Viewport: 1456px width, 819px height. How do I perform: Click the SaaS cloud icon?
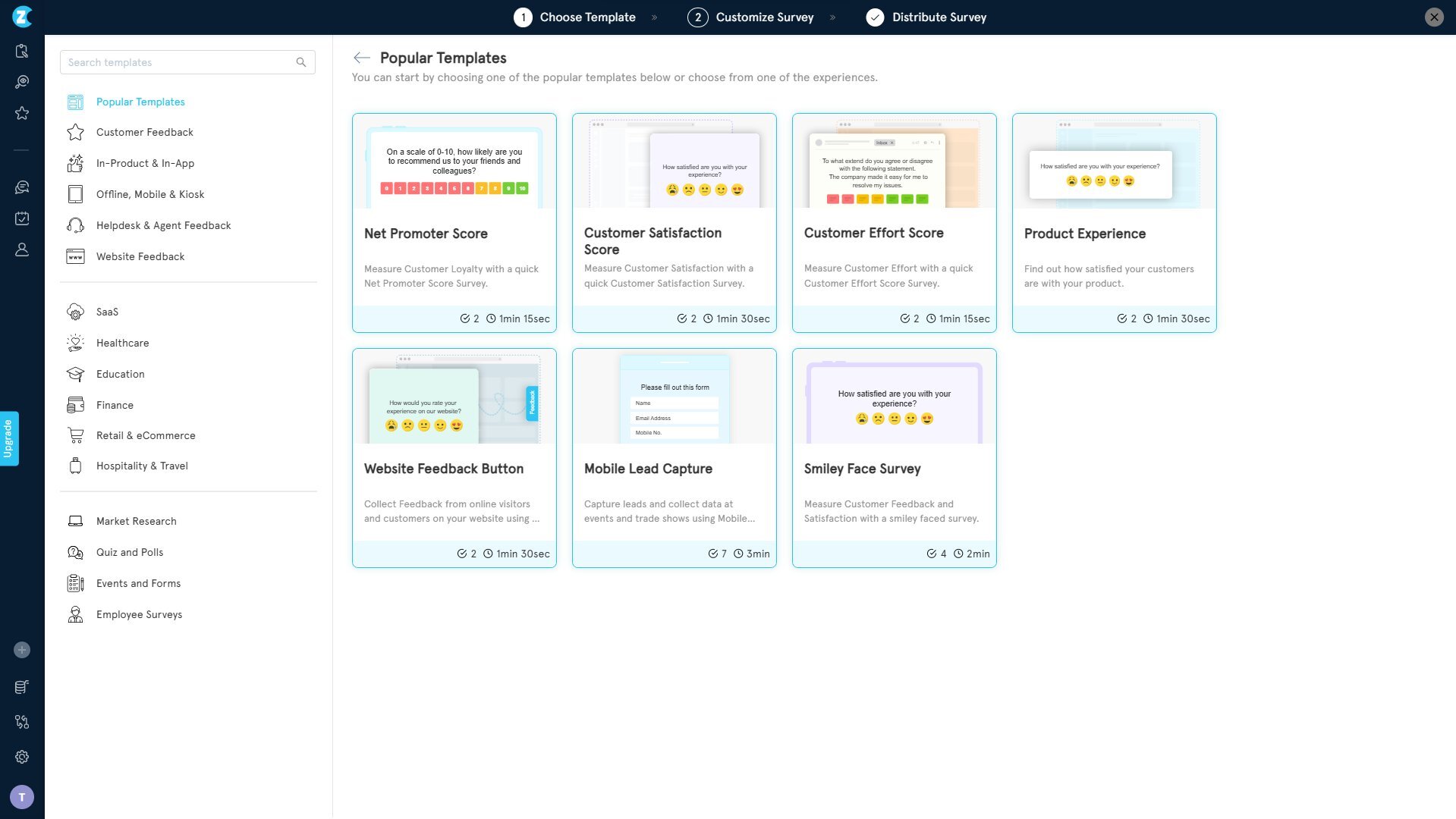point(75,312)
